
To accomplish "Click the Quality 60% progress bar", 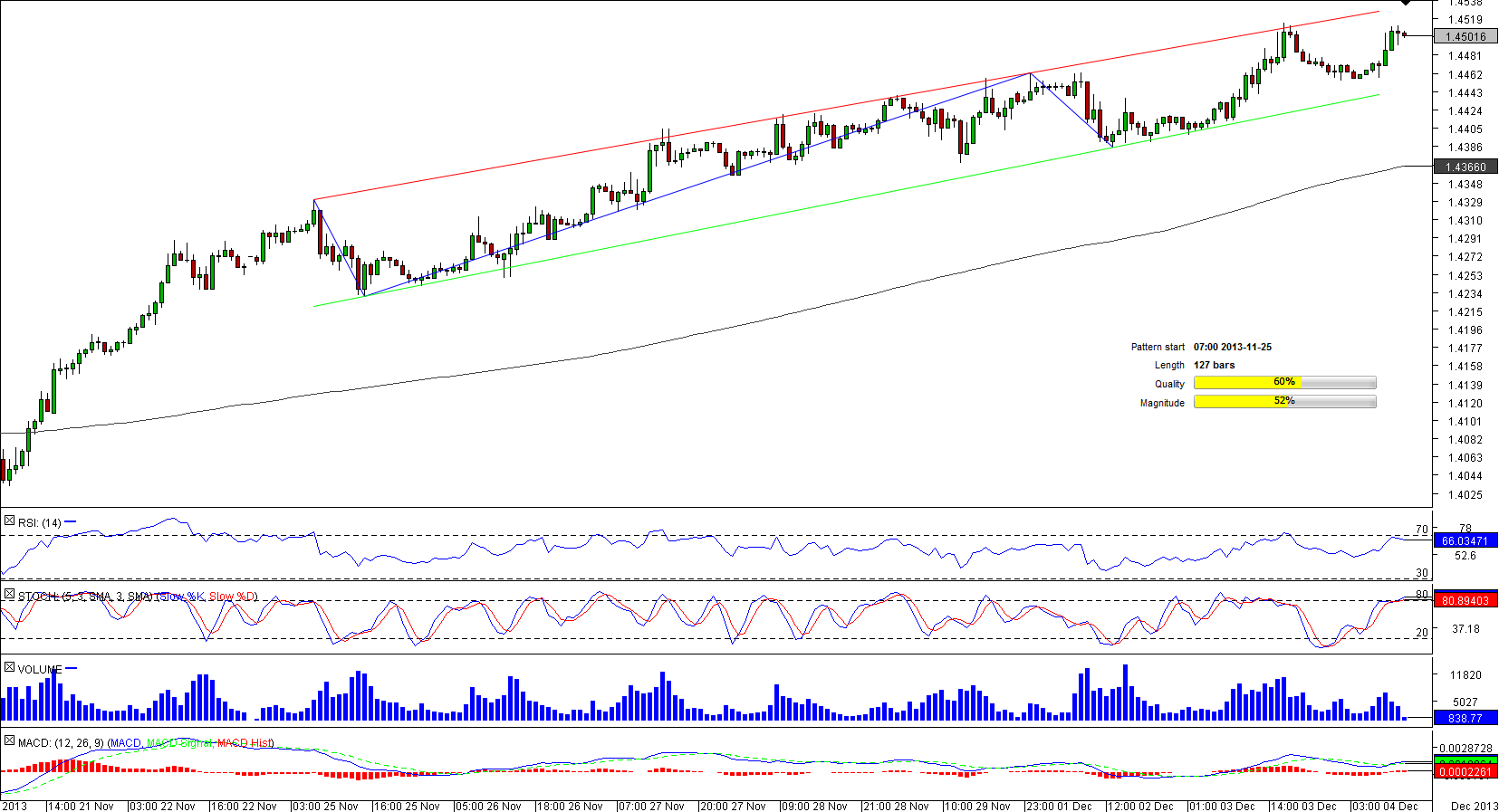I will pos(1284,383).
